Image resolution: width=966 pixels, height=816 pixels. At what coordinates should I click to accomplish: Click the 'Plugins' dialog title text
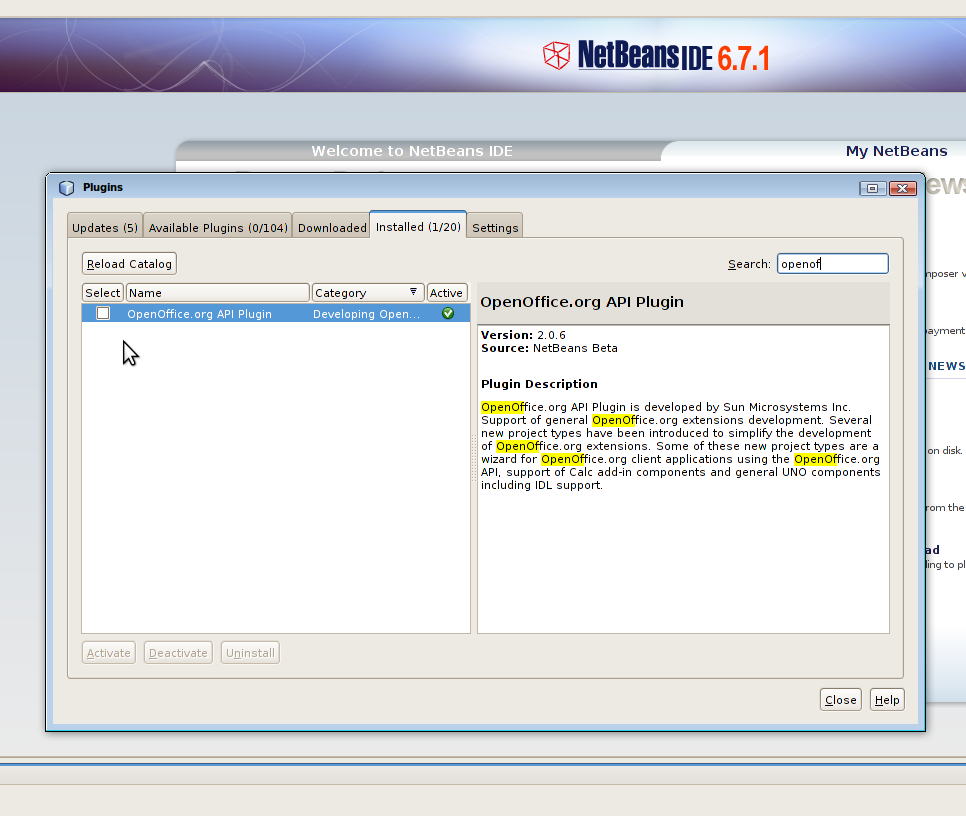coord(103,187)
